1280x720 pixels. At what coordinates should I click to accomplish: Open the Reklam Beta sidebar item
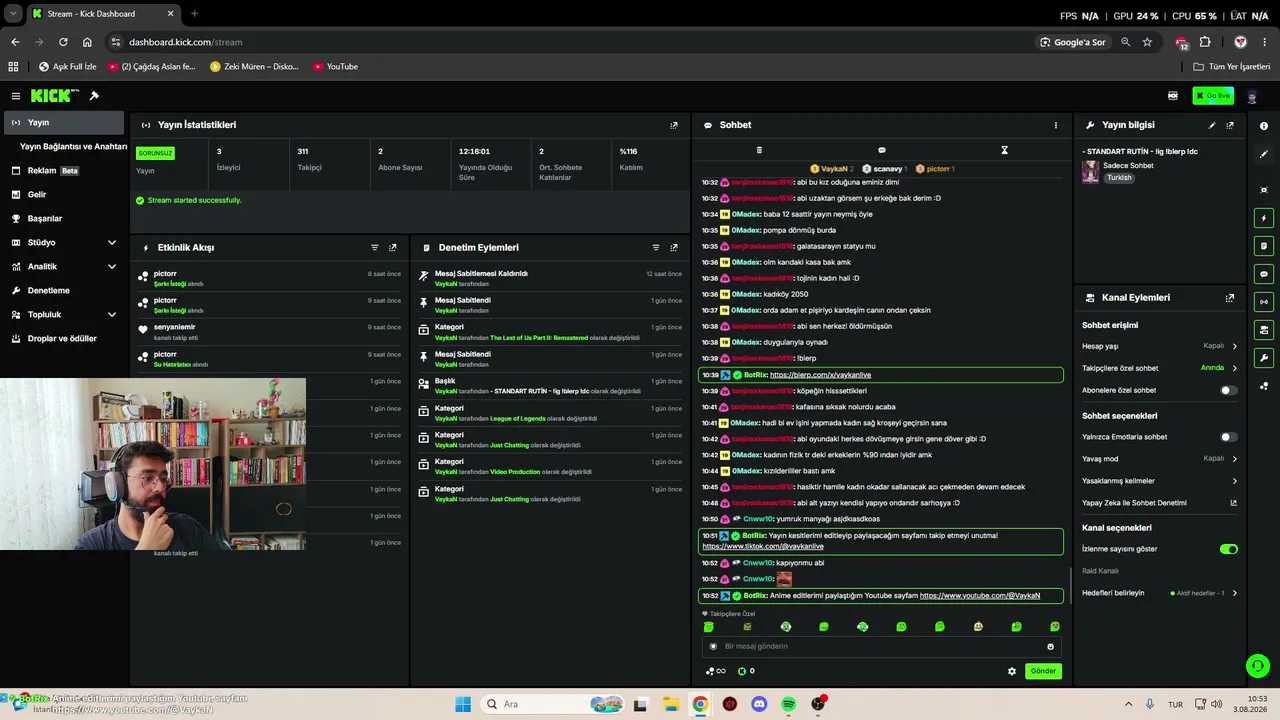tap(62, 170)
